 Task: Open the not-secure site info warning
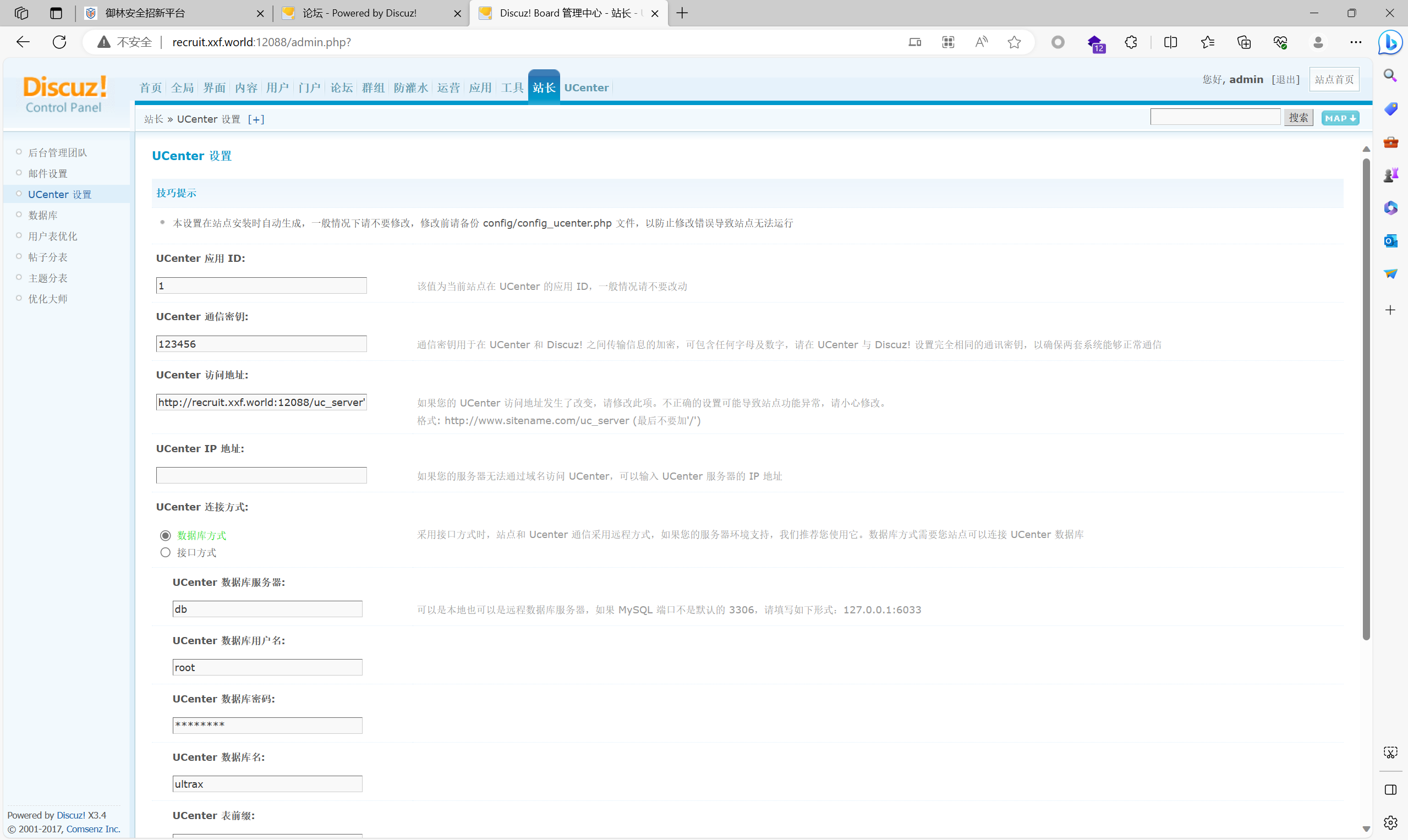tap(124, 42)
